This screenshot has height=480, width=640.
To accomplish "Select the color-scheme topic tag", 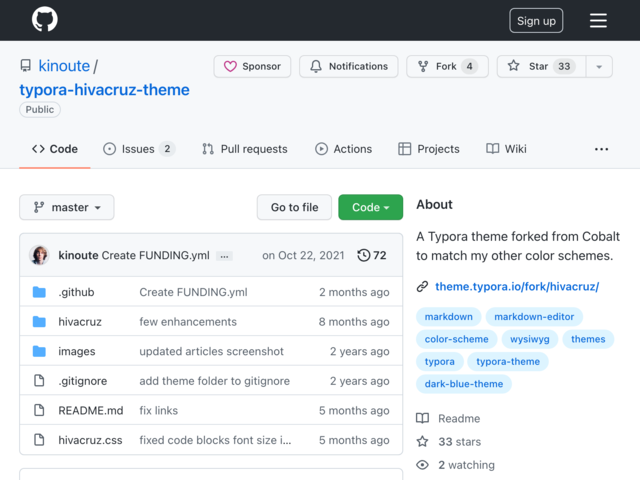I will [x=456, y=339].
